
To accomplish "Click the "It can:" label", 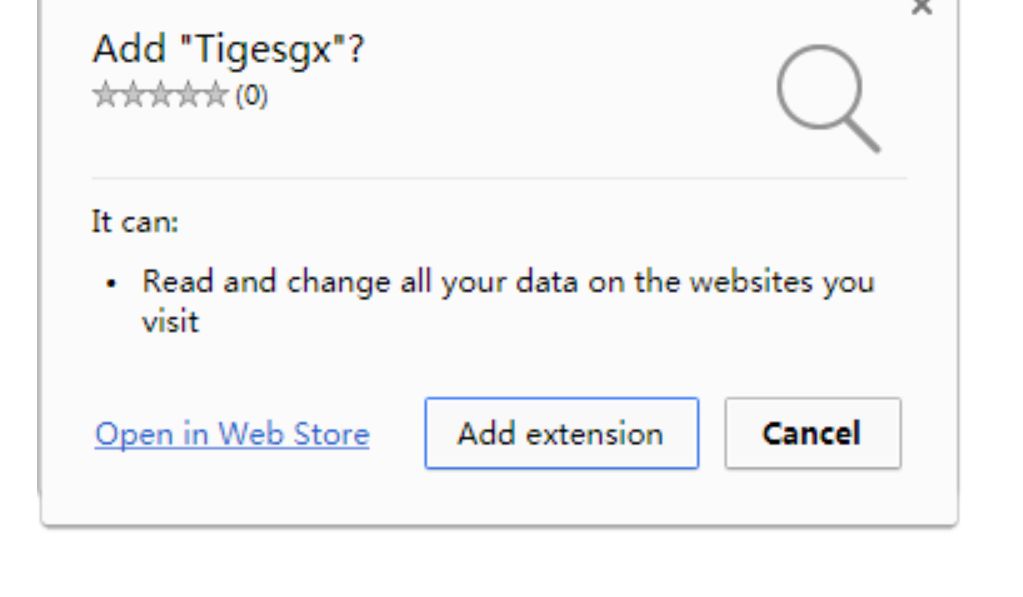I will coord(135,222).
